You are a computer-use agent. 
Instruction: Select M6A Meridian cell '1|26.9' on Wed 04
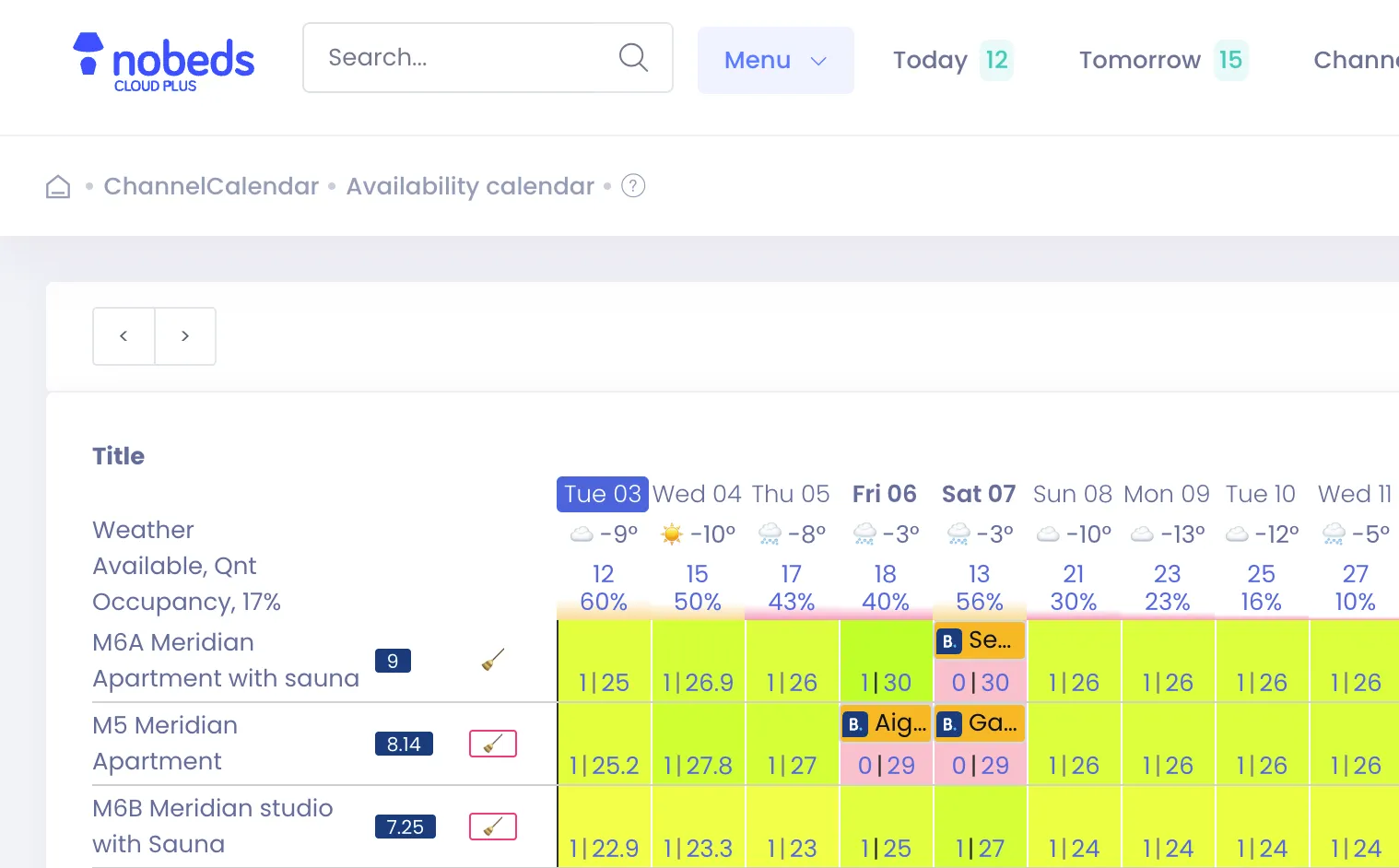pyautogui.click(x=698, y=662)
